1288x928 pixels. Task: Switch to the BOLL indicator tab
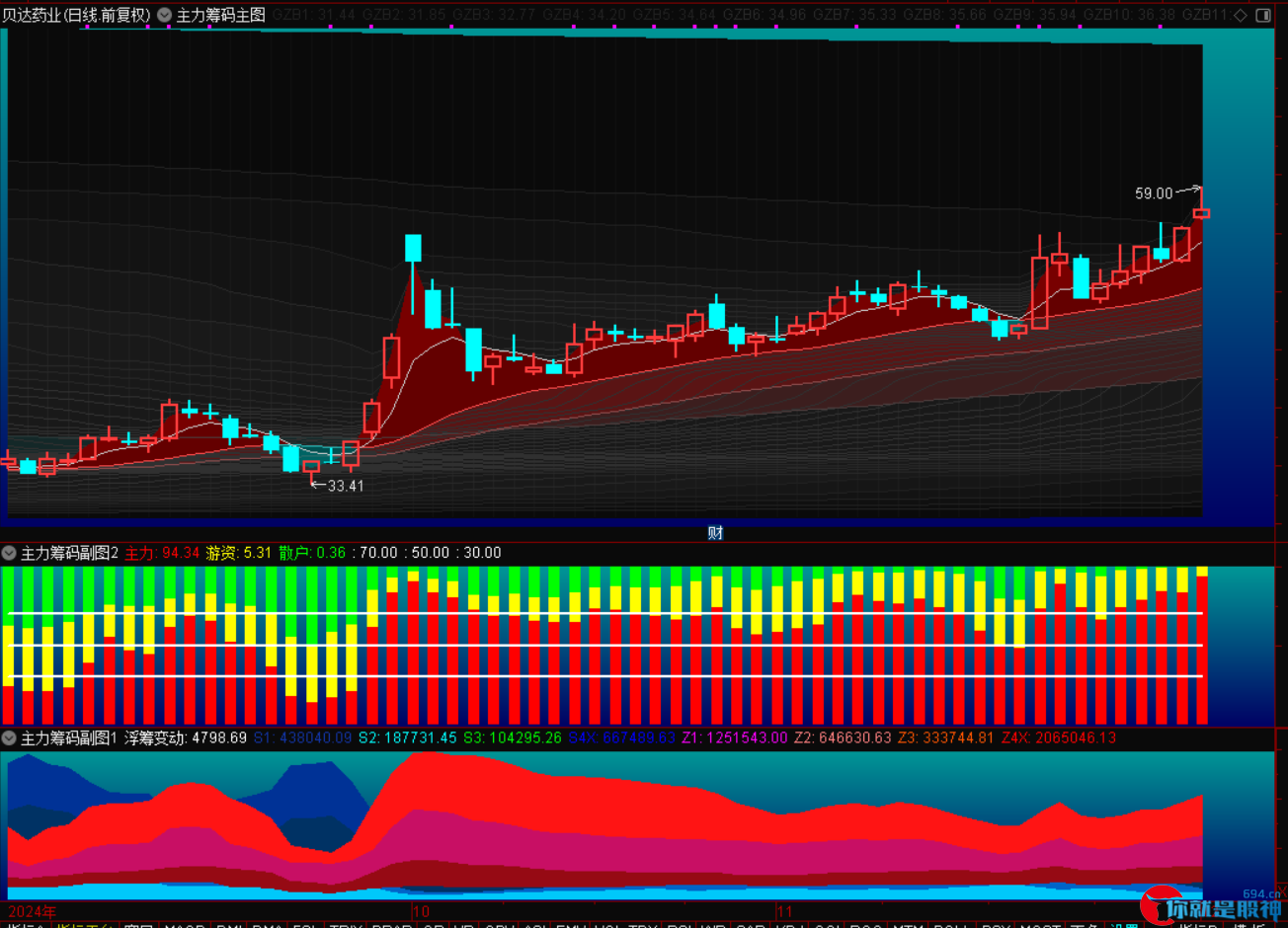pyautogui.click(x=951, y=925)
